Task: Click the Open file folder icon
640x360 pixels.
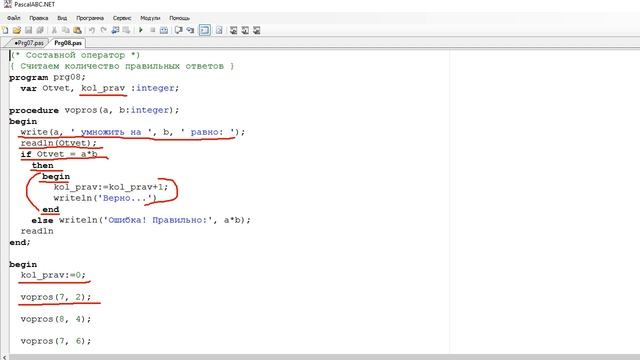Action: point(17,30)
